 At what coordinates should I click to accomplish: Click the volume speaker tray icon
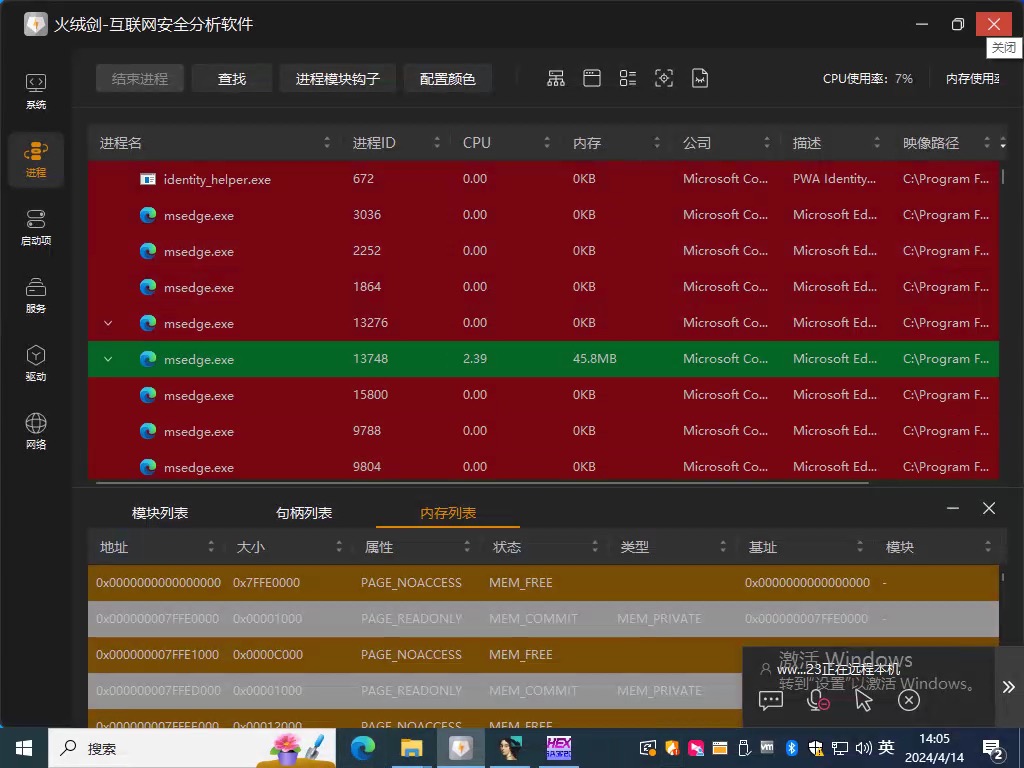863,748
